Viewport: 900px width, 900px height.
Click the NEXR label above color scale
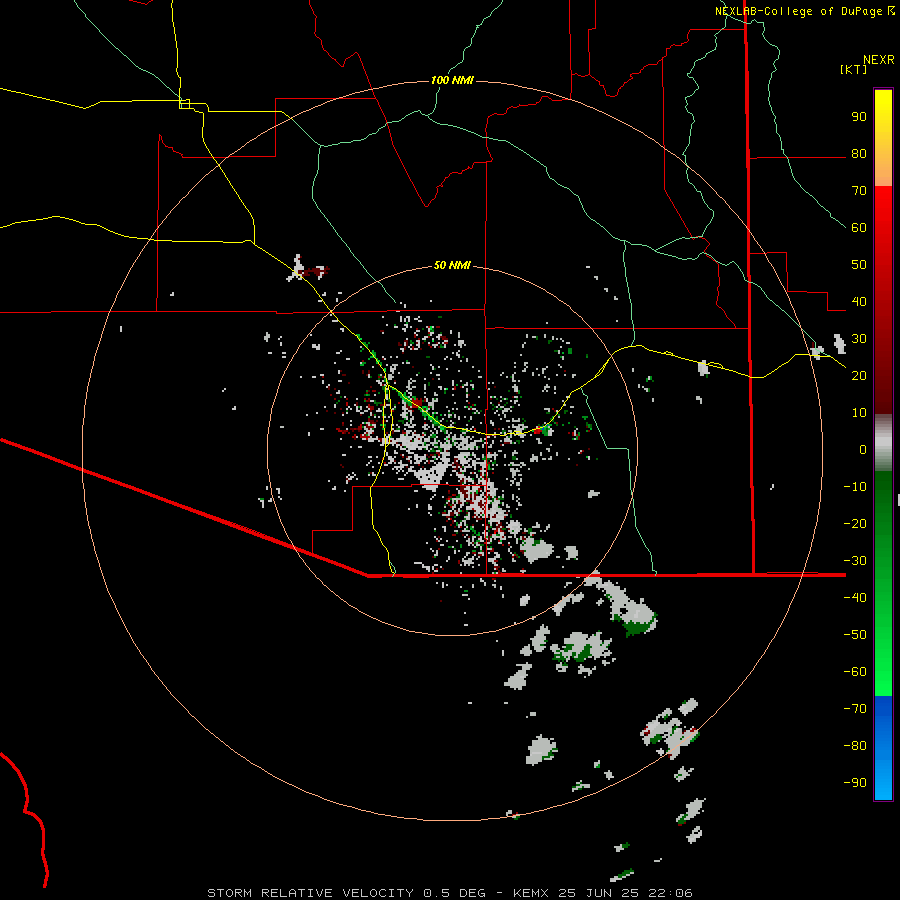[x=879, y=60]
